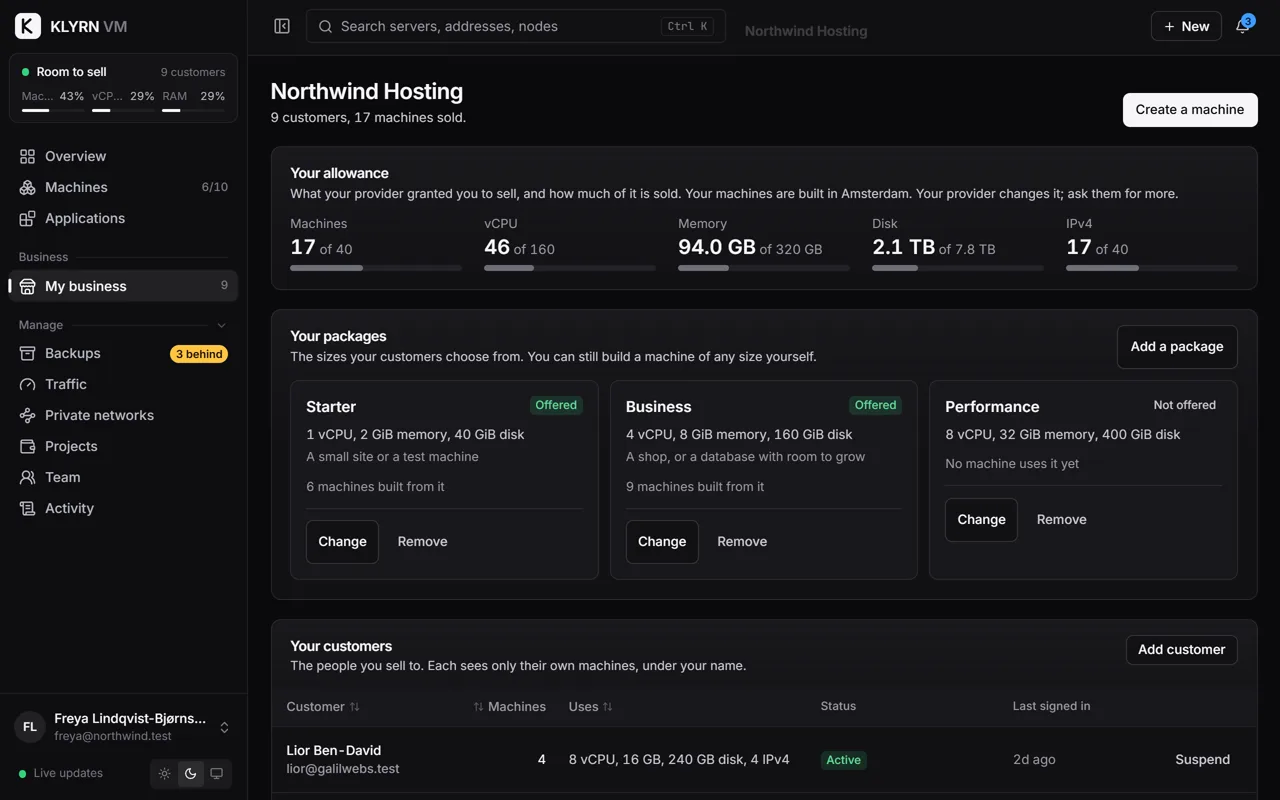This screenshot has height=800, width=1280.
Task: Sort by Uses column arrows icon
Action: (x=607, y=706)
